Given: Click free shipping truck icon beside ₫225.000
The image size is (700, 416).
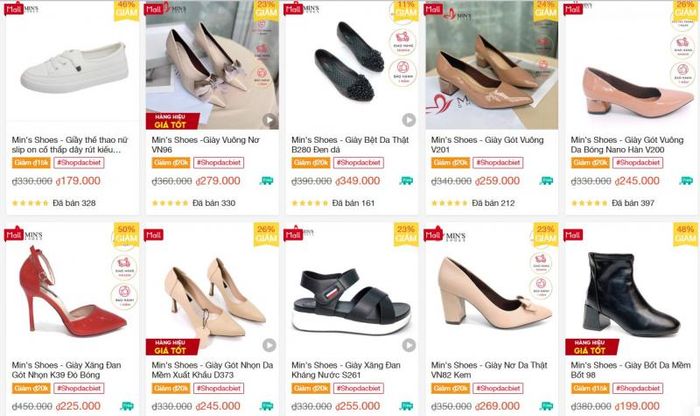Looking at the screenshot, I should click(127, 406).
